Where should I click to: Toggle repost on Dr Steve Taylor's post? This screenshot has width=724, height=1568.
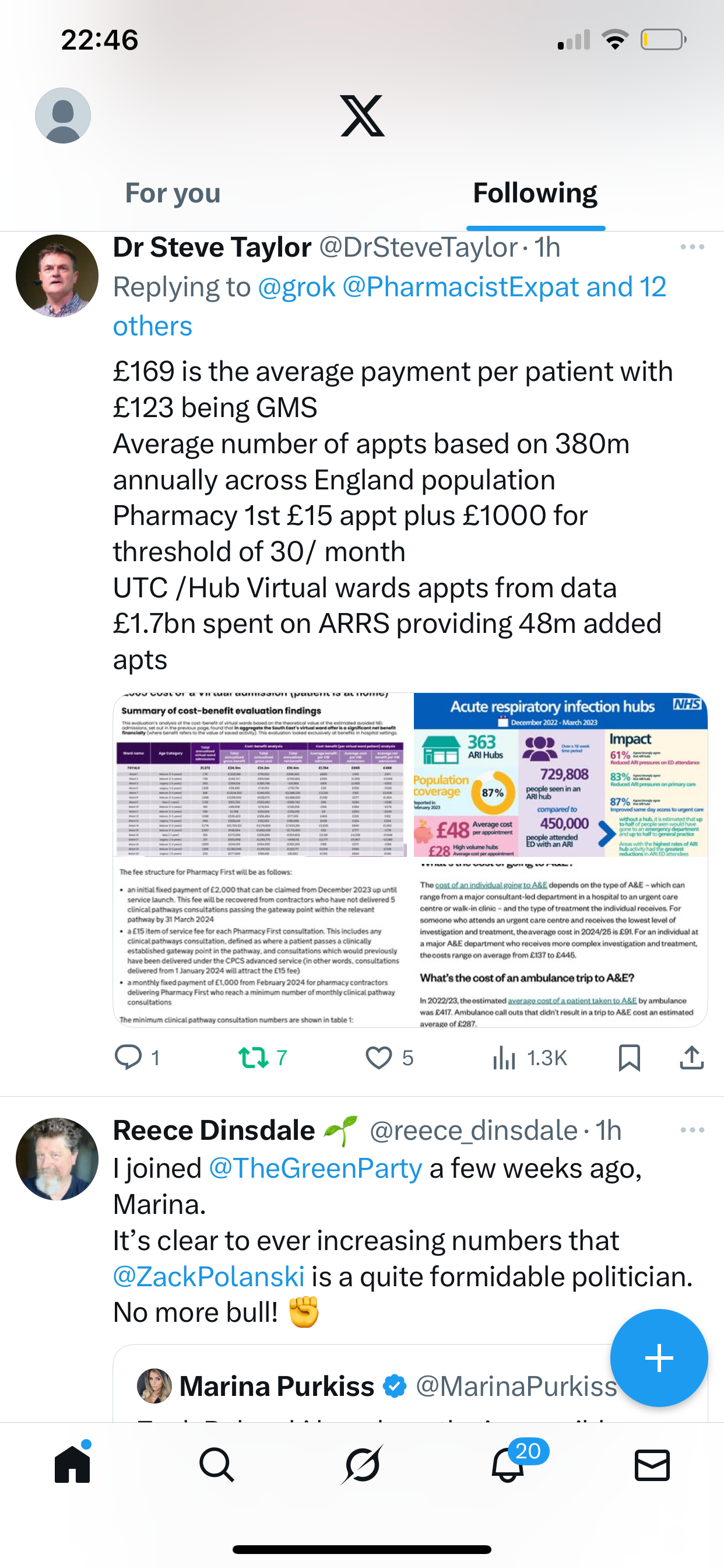point(254,1058)
